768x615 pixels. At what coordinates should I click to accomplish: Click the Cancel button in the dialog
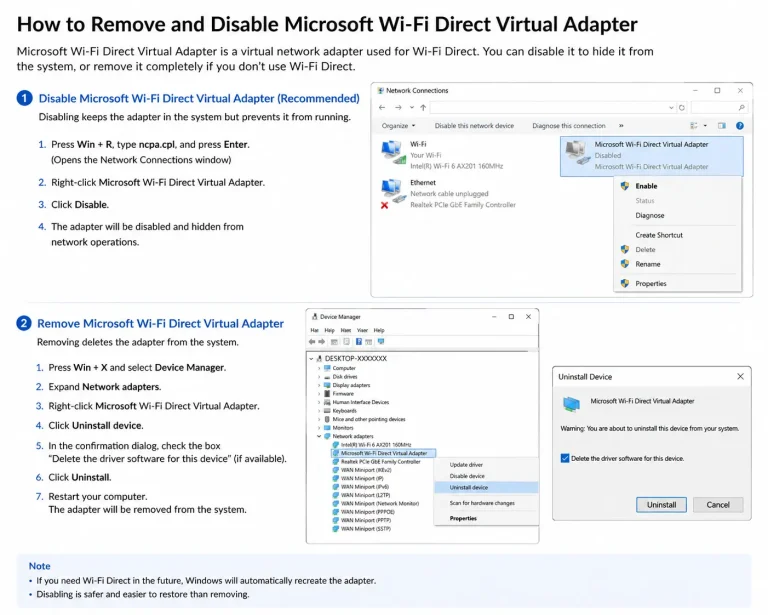(718, 505)
